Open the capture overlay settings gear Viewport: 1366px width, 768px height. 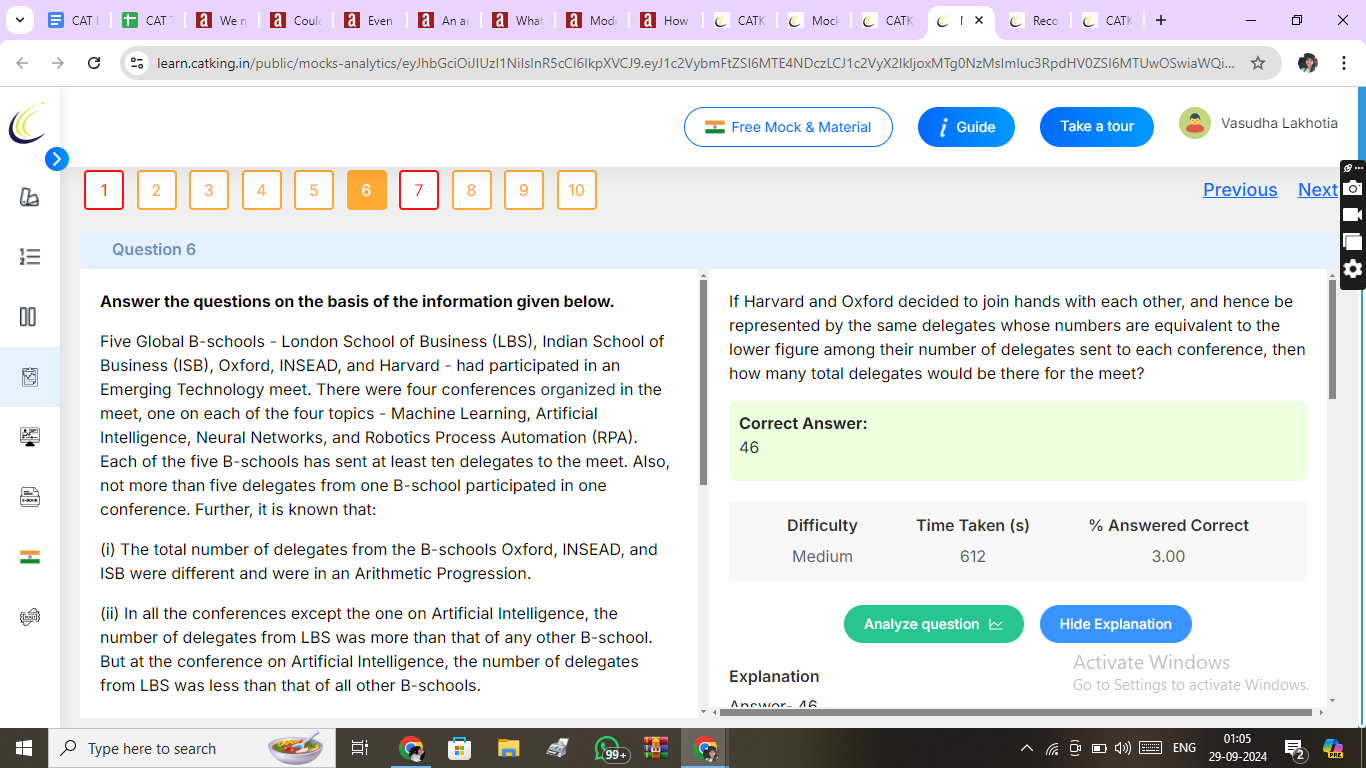point(1353,268)
